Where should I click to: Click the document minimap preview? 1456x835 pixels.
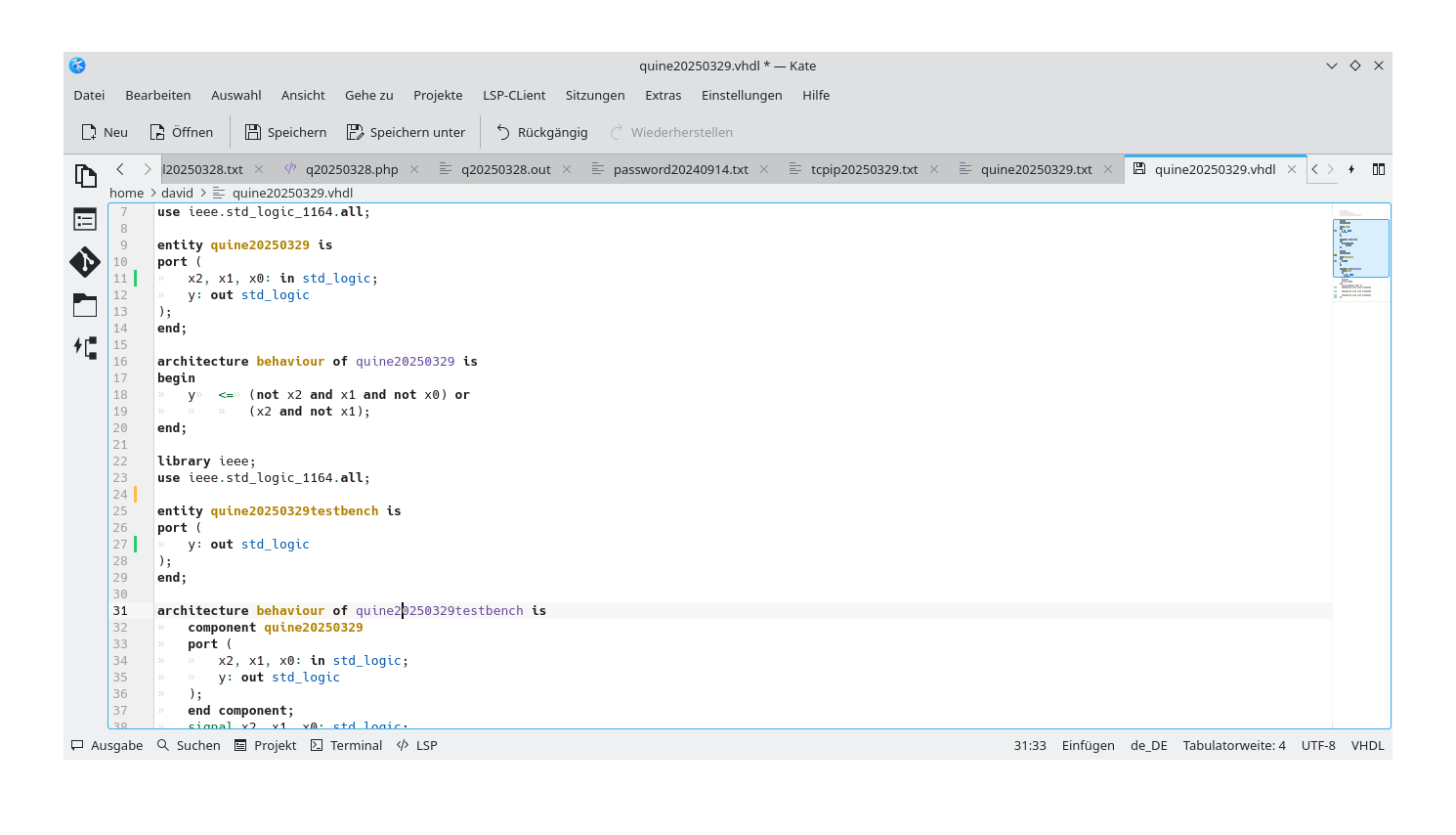1361,249
